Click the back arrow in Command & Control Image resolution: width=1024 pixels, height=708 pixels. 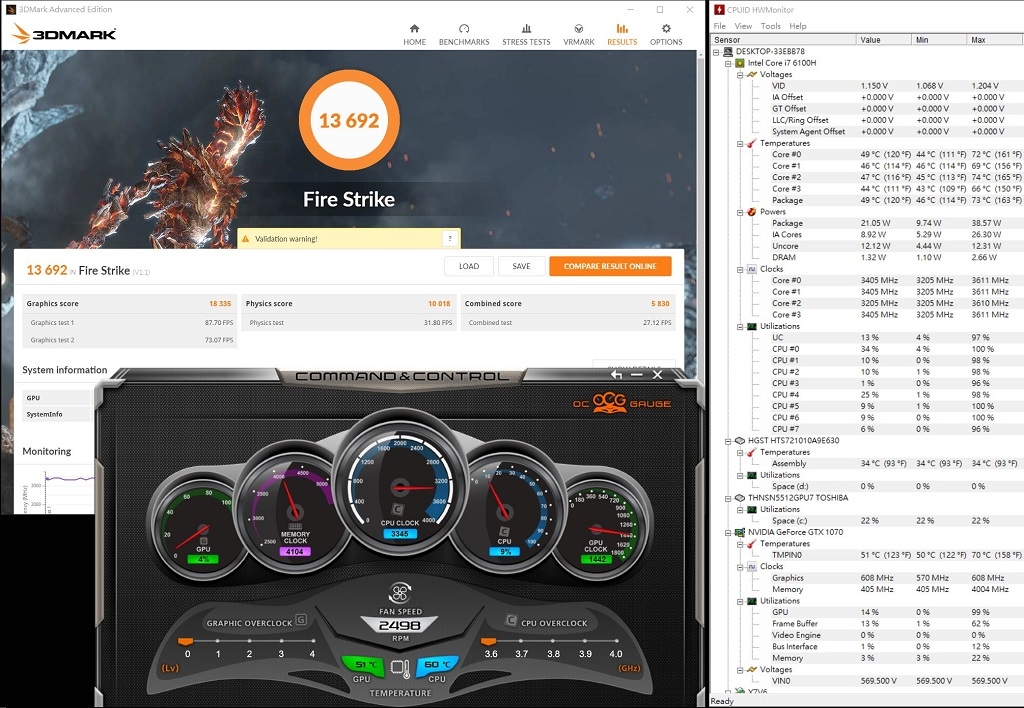(x=616, y=374)
